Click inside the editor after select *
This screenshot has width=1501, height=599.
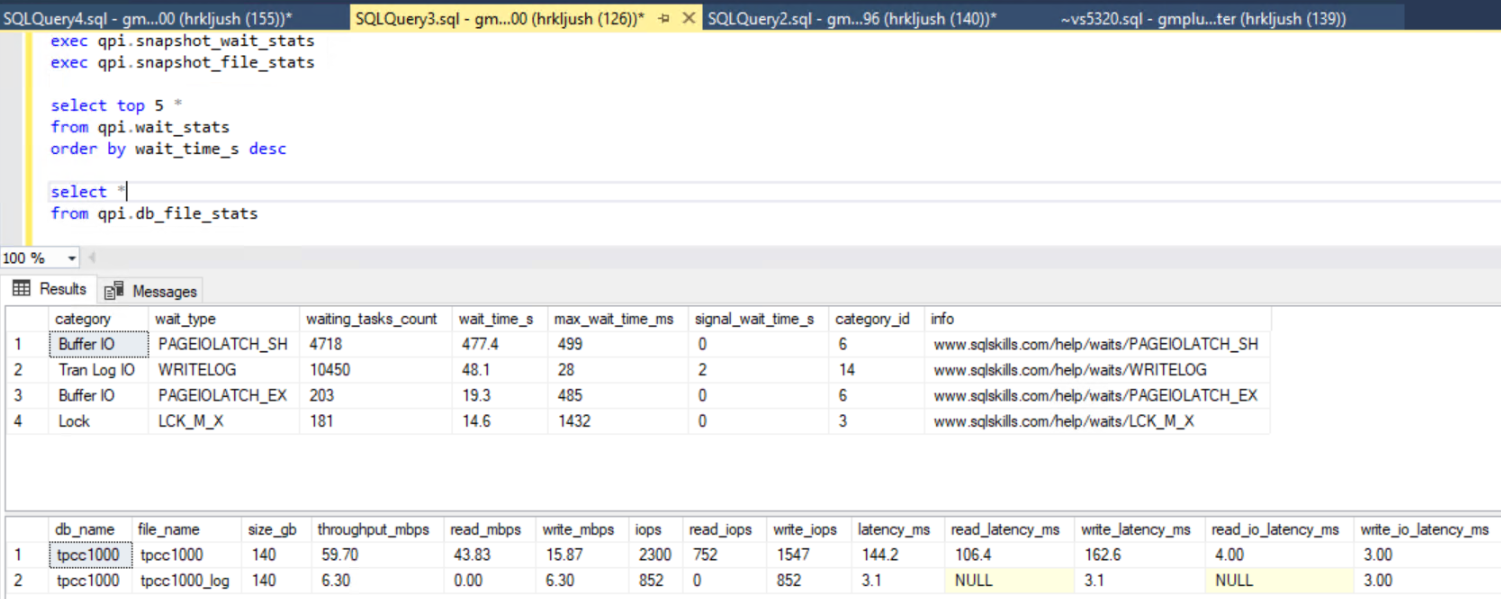[x=125, y=191]
